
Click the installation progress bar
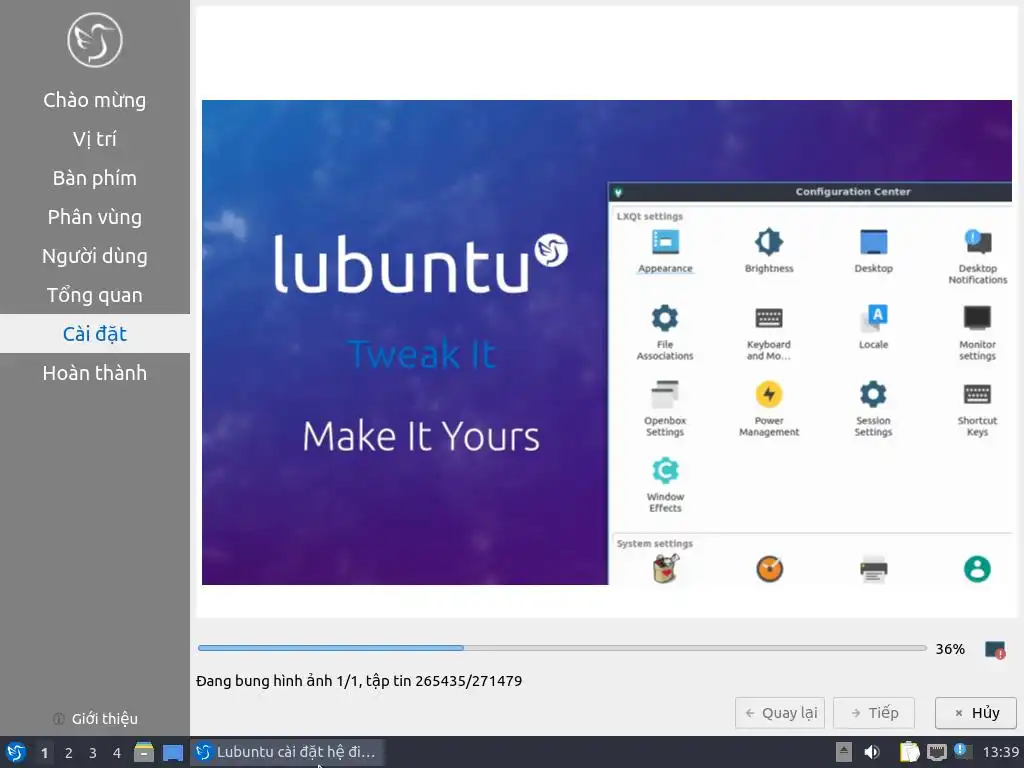(562, 648)
